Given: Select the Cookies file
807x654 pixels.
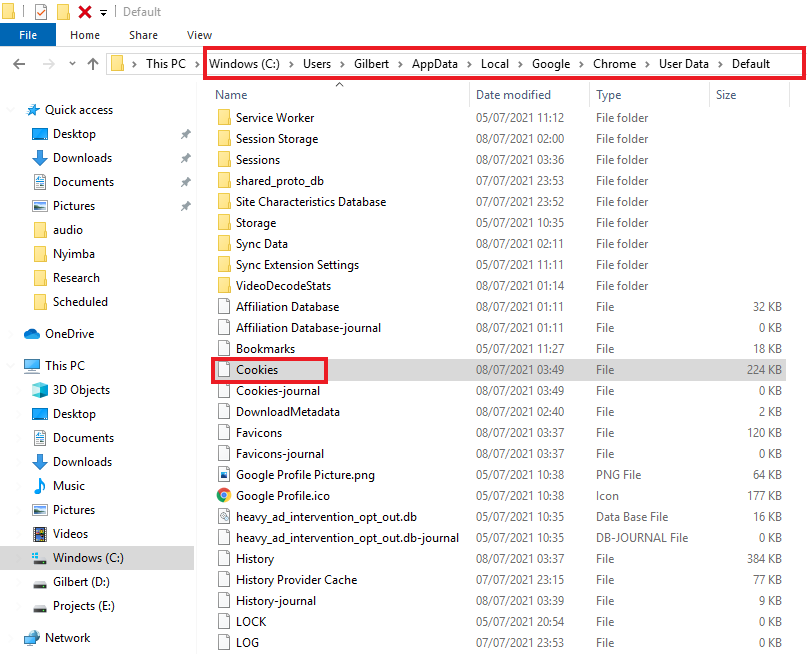Looking at the screenshot, I should (257, 370).
